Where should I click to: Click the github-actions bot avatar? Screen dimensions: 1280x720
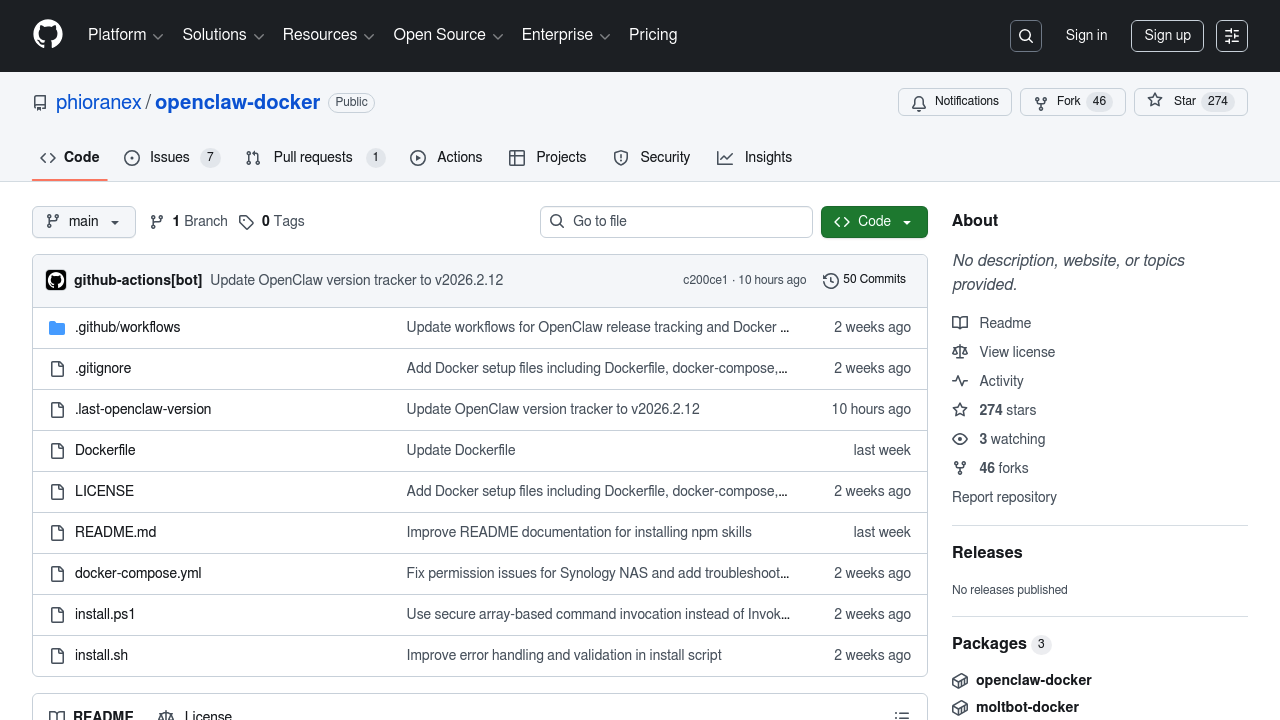56,280
